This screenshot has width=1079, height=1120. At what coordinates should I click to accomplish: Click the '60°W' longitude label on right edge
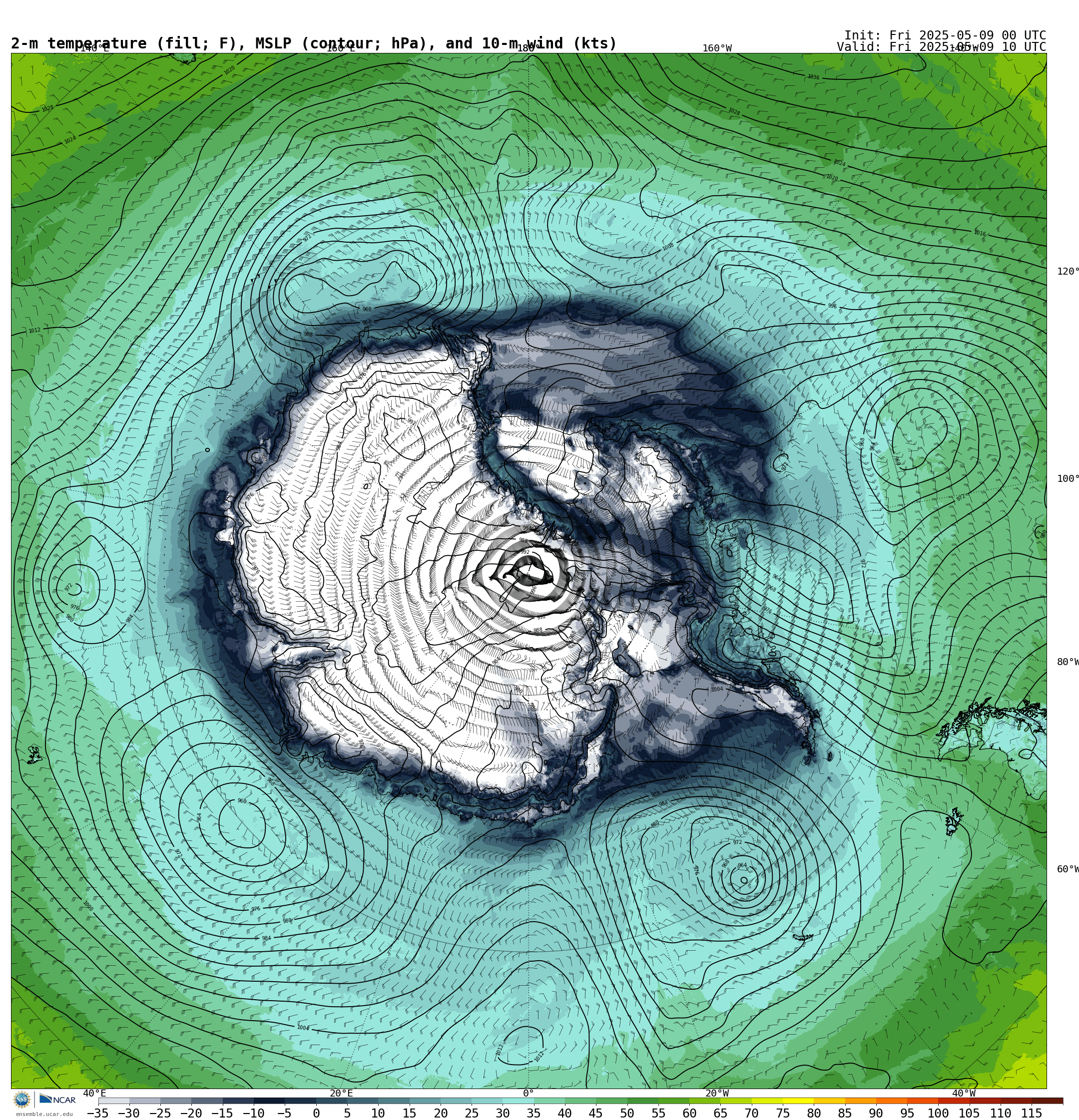(1067, 869)
